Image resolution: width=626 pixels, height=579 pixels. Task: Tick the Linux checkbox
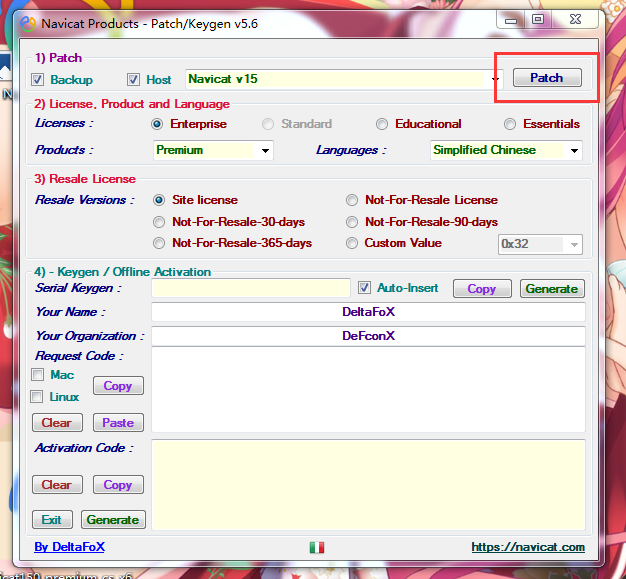pyautogui.click(x=38, y=397)
